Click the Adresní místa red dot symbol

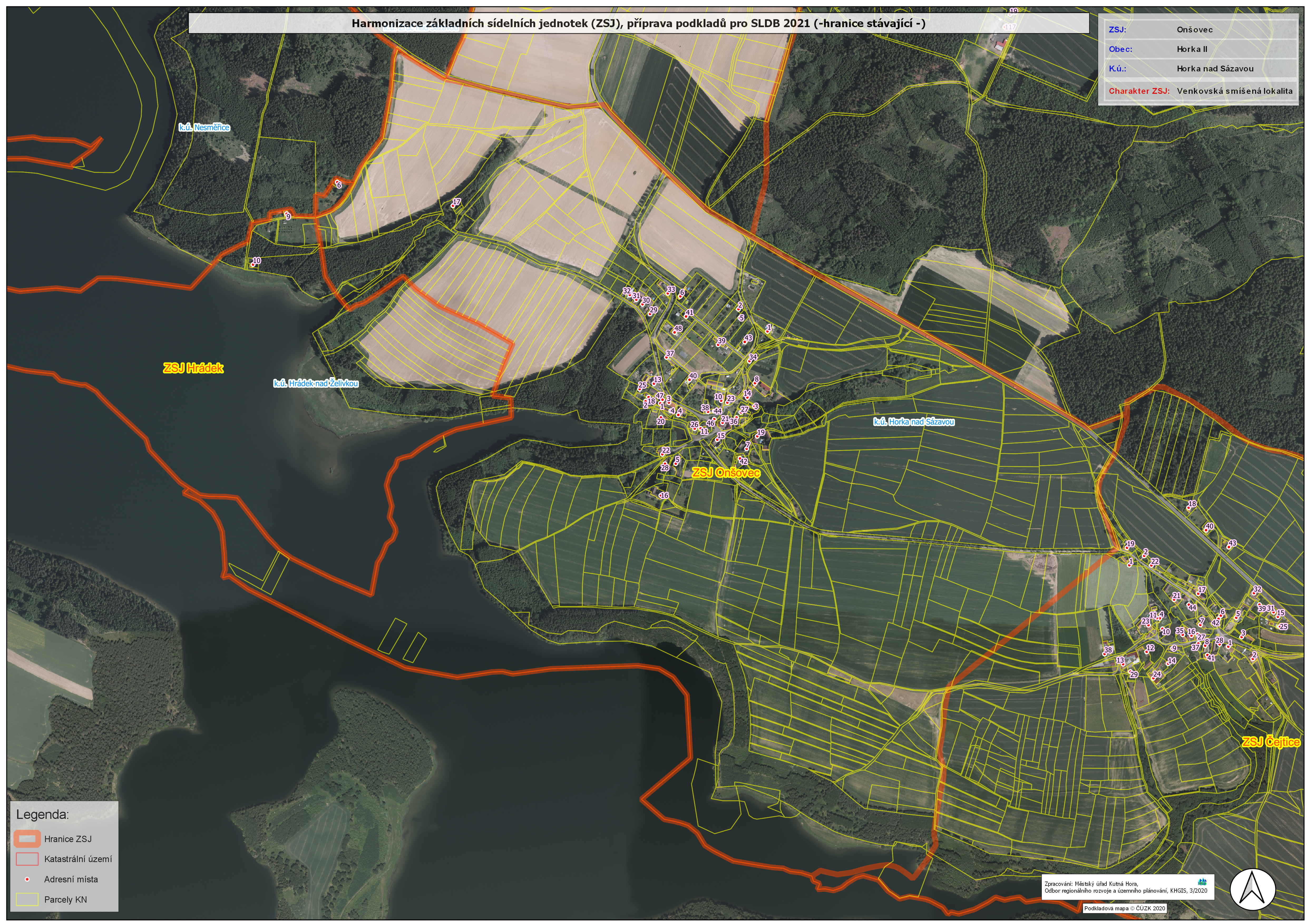27,879
